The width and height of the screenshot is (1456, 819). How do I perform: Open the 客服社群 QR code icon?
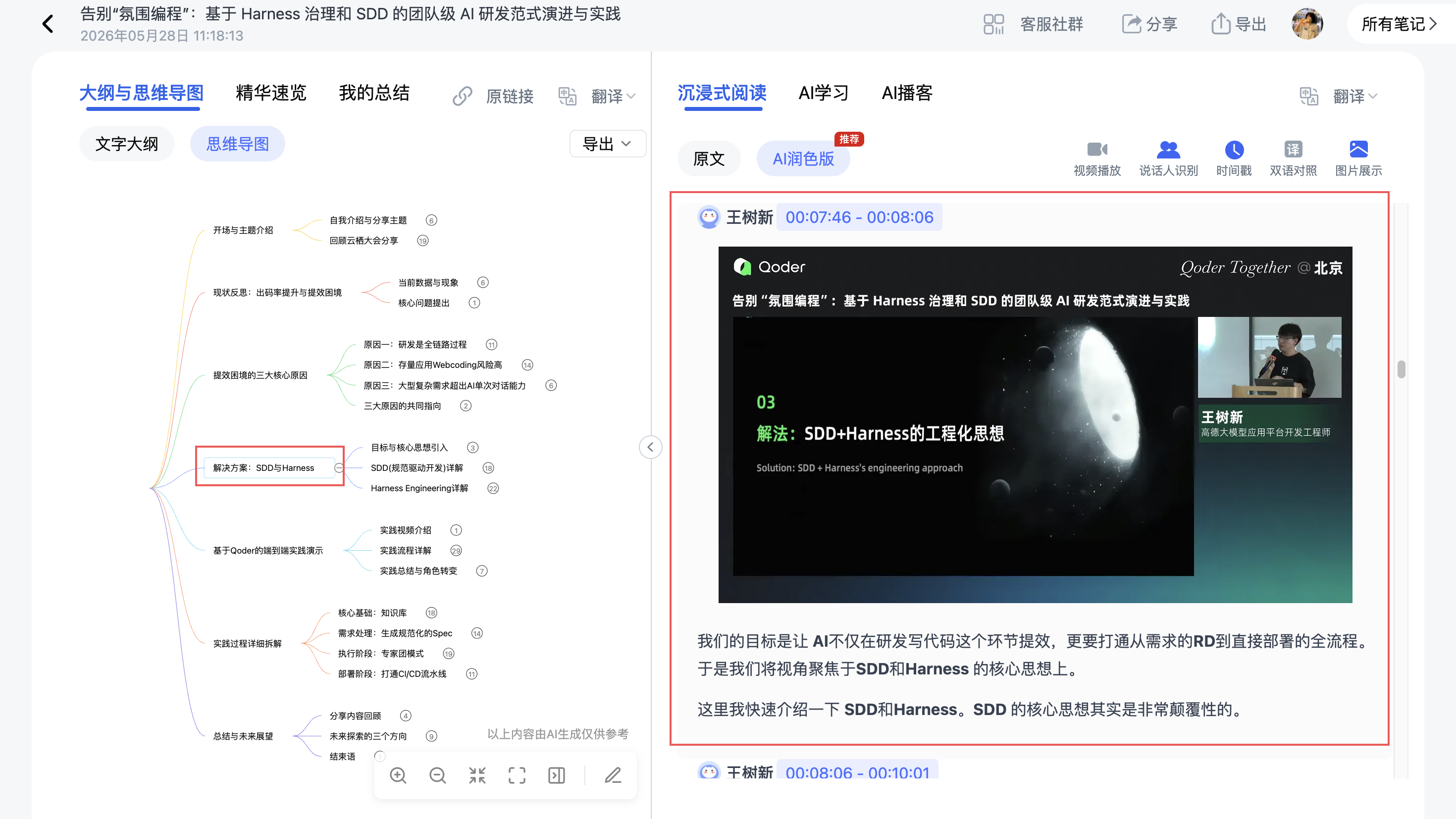tap(993, 24)
